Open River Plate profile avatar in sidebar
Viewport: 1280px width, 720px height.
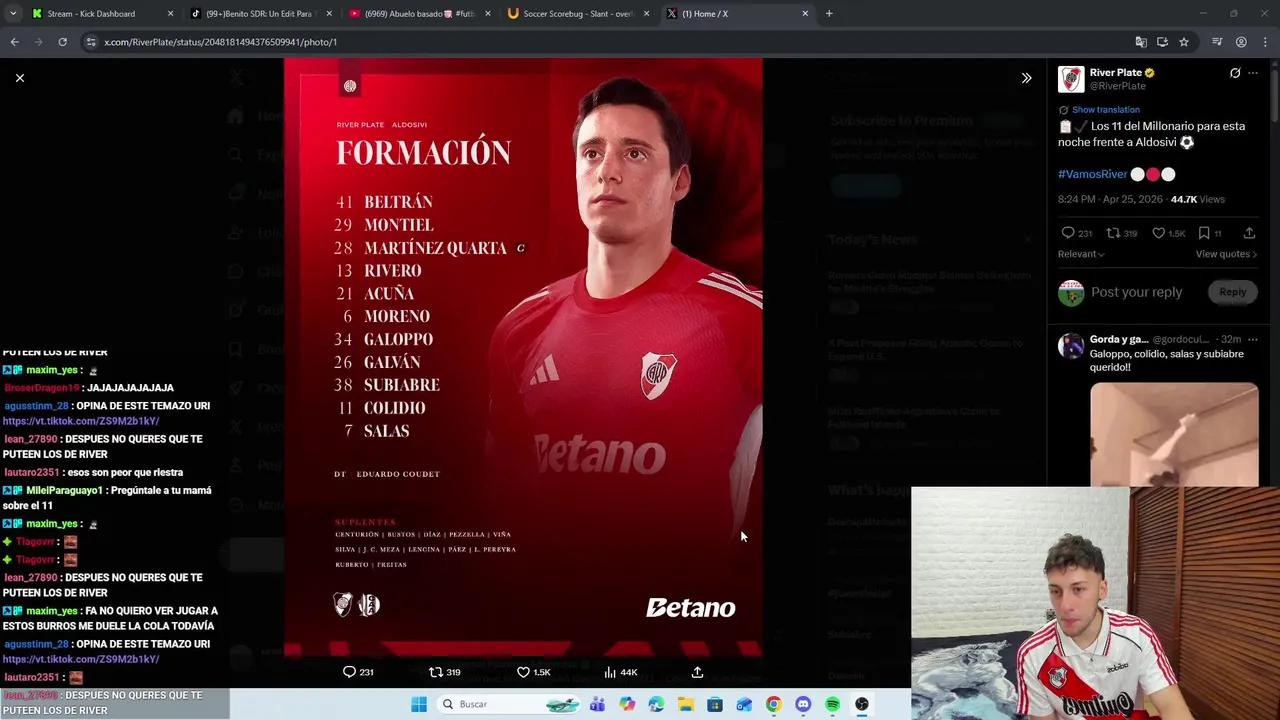tap(1071, 79)
